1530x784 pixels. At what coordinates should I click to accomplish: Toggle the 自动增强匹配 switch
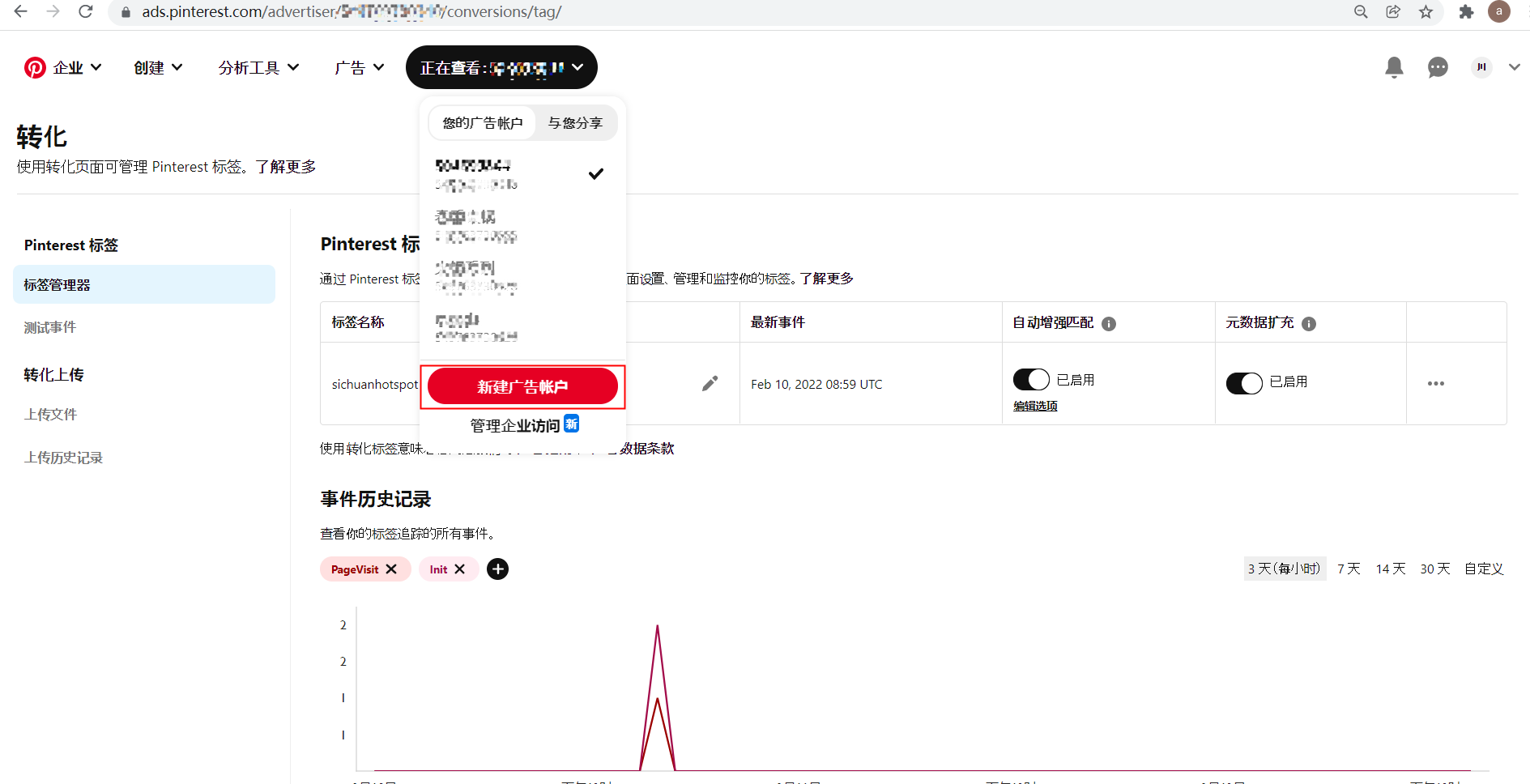[x=1031, y=380]
